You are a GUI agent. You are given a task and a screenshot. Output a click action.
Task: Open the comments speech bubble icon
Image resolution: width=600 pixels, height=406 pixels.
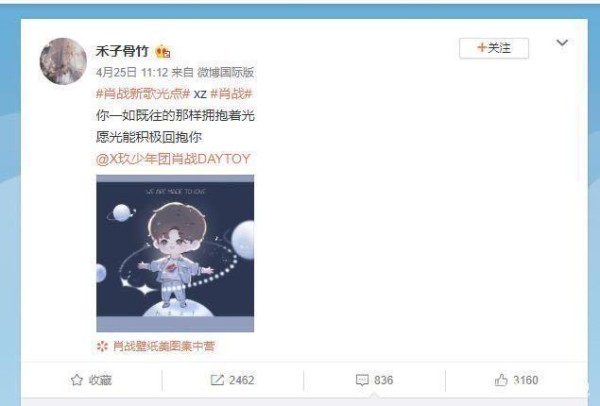[x=362, y=380]
